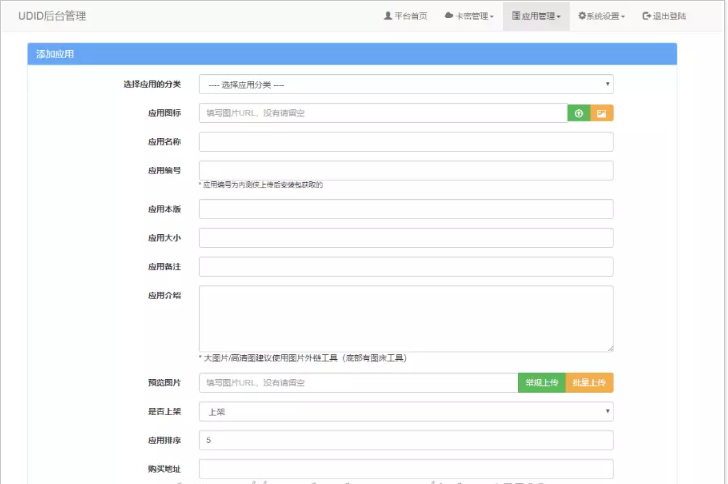Expand the 系统设置 menu
This screenshot has height=484, width=728.
[601, 16]
